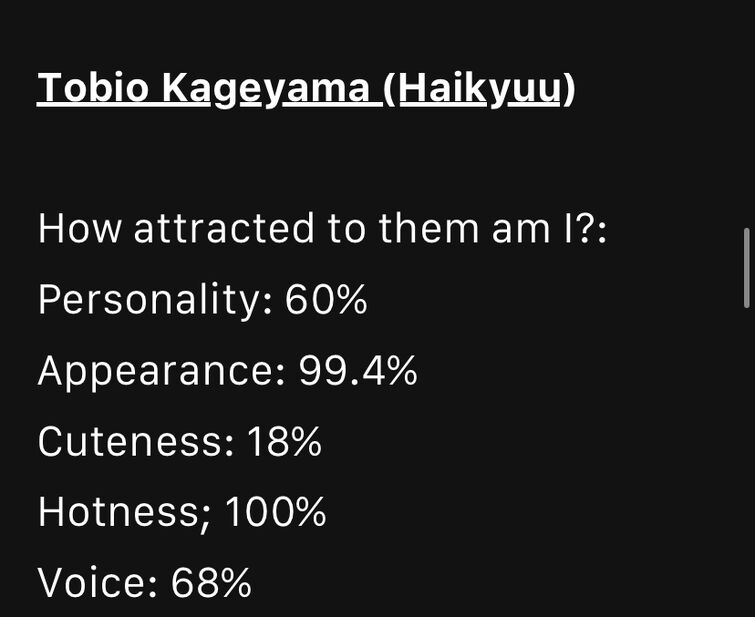Click the word "Personality"
The image size is (755, 617).
(x=150, y=301)
